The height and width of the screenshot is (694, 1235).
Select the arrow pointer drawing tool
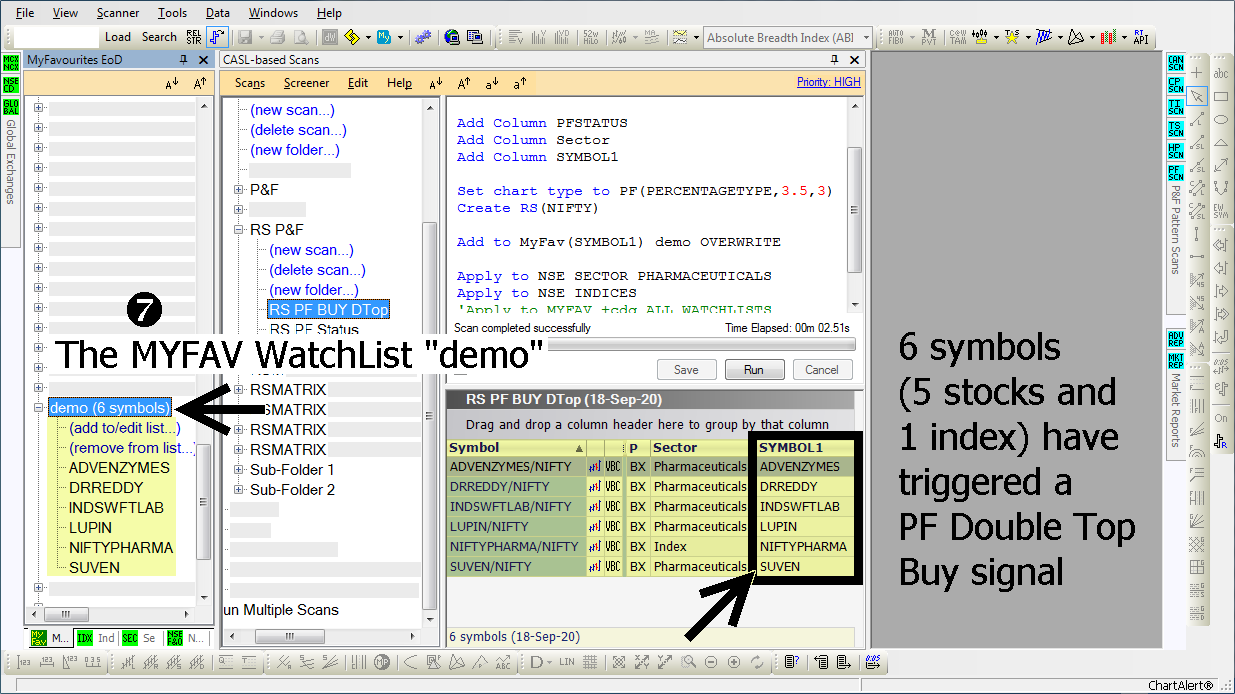1197,96
